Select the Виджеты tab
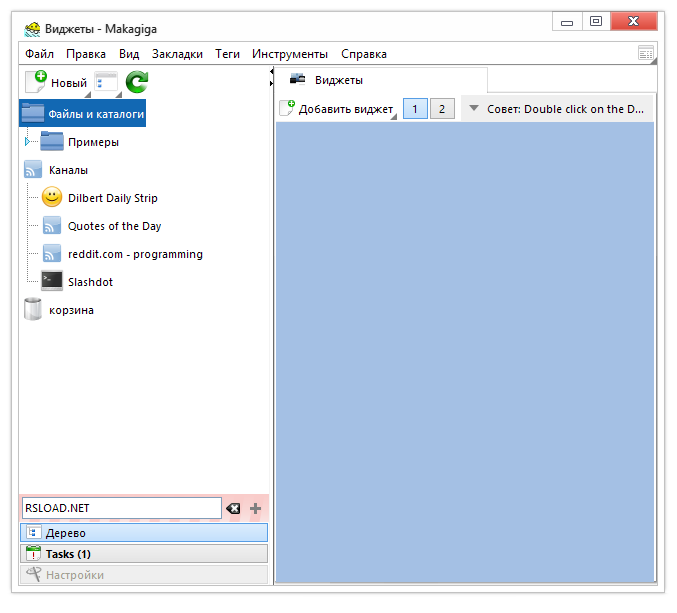The width and height of the screenshot is (677, 613). coord(381,80)
